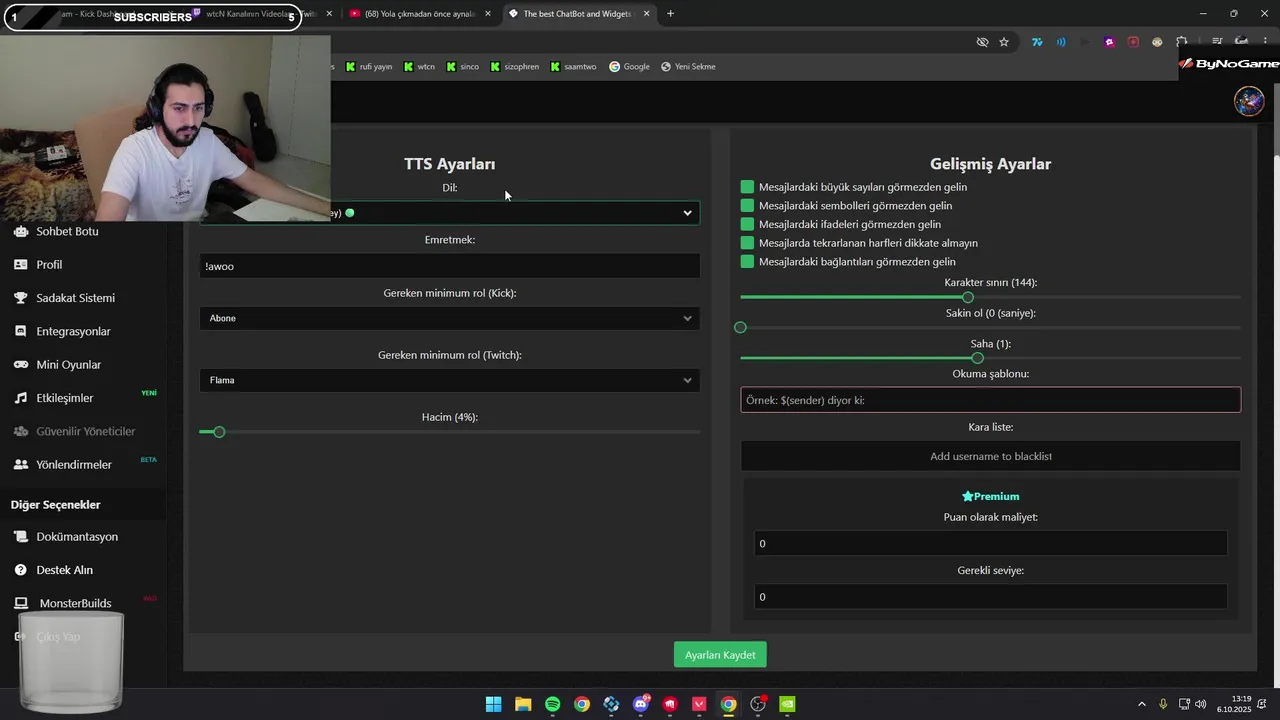Open Entegrasyonlar from the sidebar
1280x720 pixels.
point(73,331)
